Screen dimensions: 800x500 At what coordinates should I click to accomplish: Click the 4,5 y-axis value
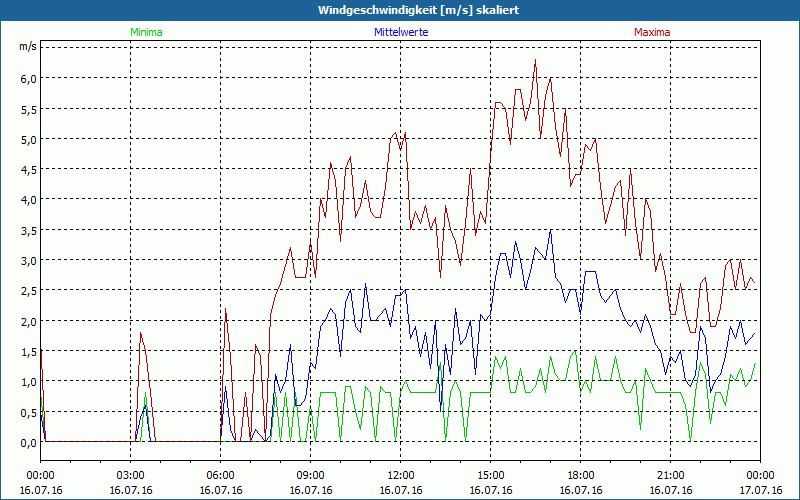click(x=29, y=170)
